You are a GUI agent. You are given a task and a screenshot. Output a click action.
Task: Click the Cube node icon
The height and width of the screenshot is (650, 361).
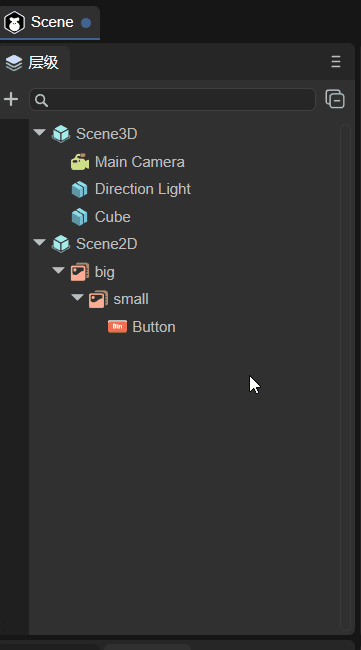[x=80, y=217]
